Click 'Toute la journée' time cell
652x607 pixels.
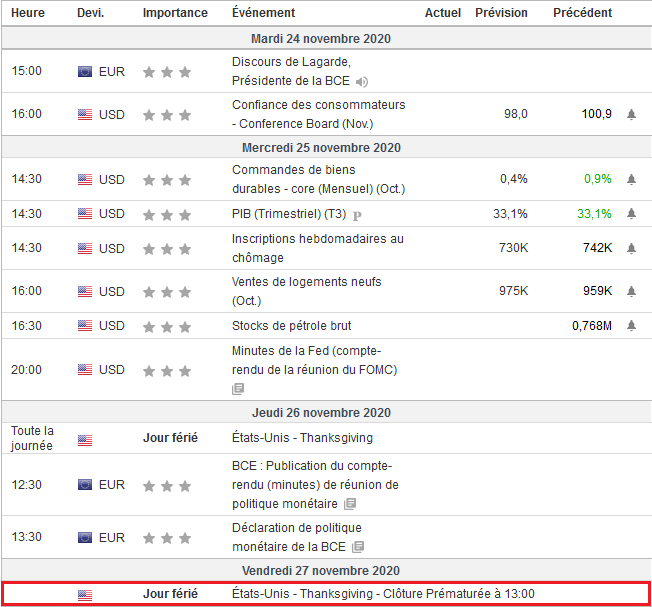(32, 438)
